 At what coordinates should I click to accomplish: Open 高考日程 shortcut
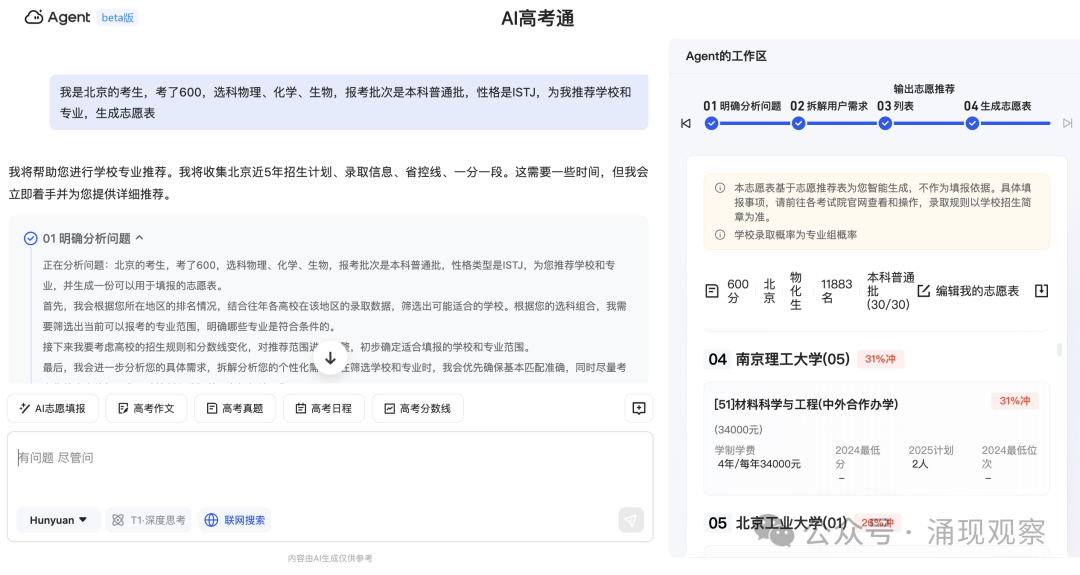coord(324,408)
